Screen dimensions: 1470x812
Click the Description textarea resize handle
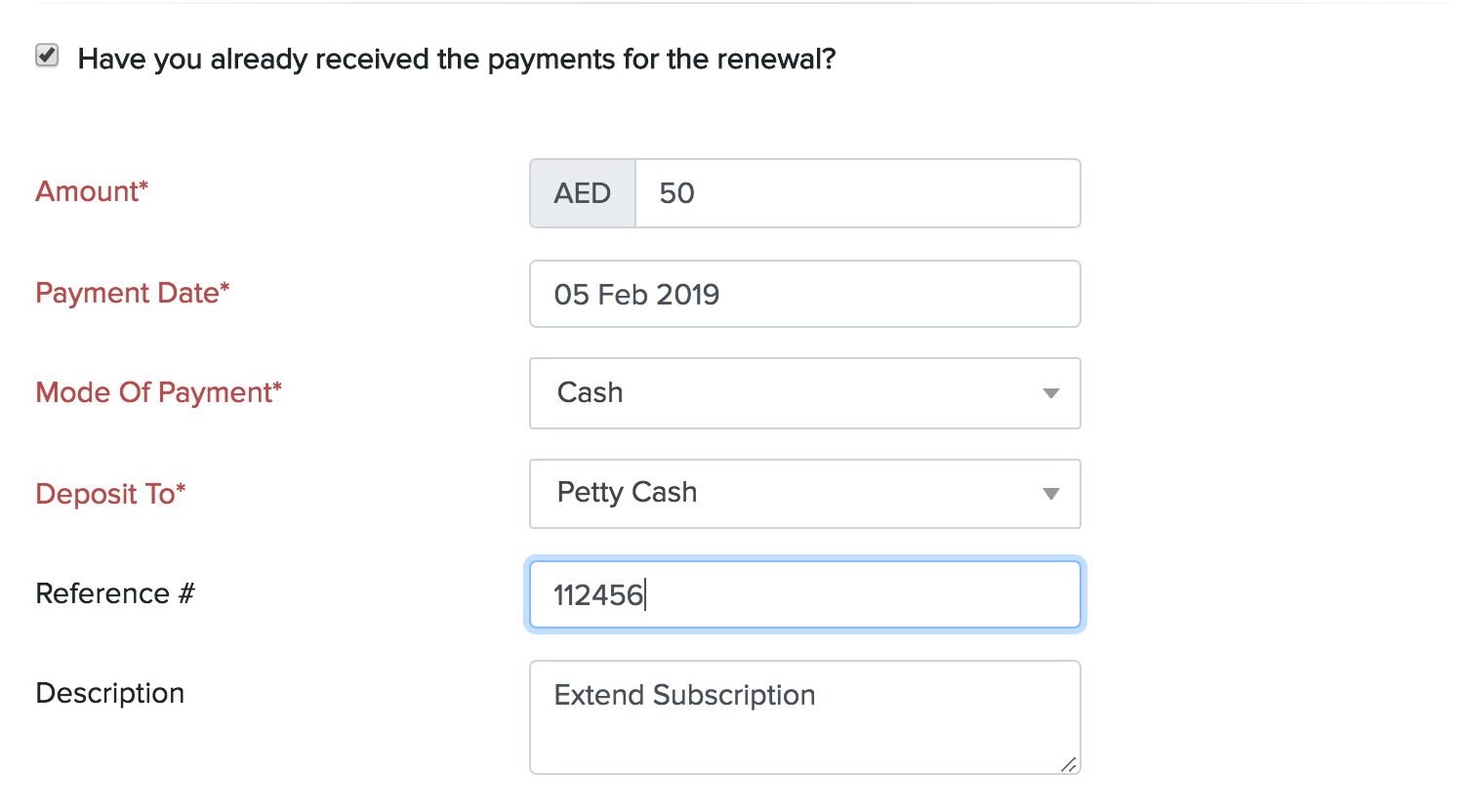tap(1070, 766)
